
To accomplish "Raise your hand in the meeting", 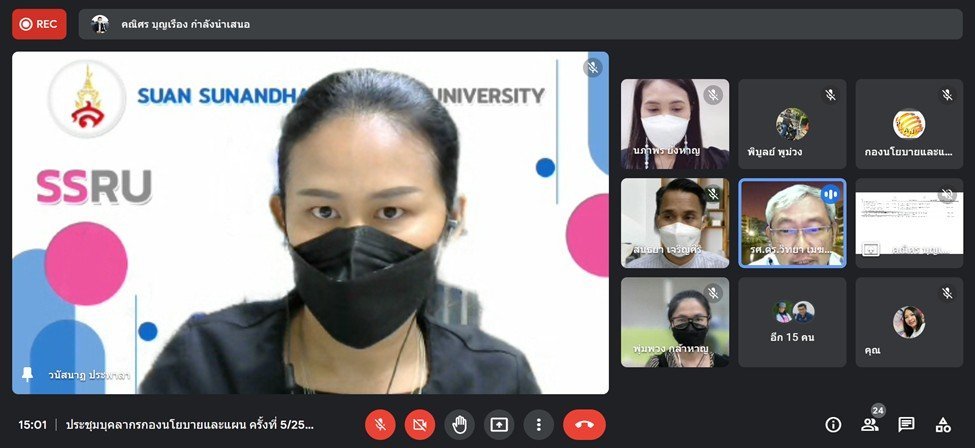I will [459, 425].
